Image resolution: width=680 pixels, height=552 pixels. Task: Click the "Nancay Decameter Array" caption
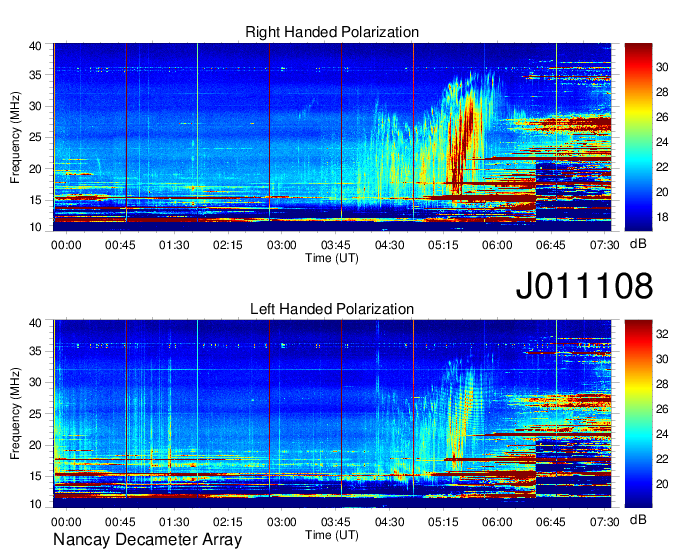point(147,540)
